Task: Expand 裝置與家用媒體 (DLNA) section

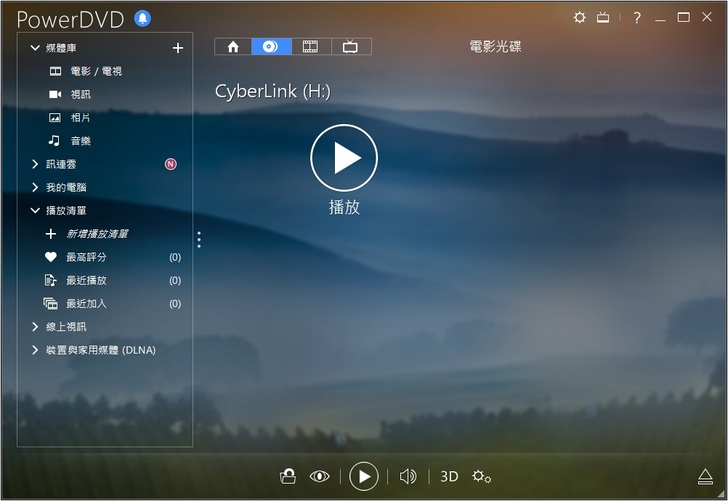Action: [x=35, y=350]
